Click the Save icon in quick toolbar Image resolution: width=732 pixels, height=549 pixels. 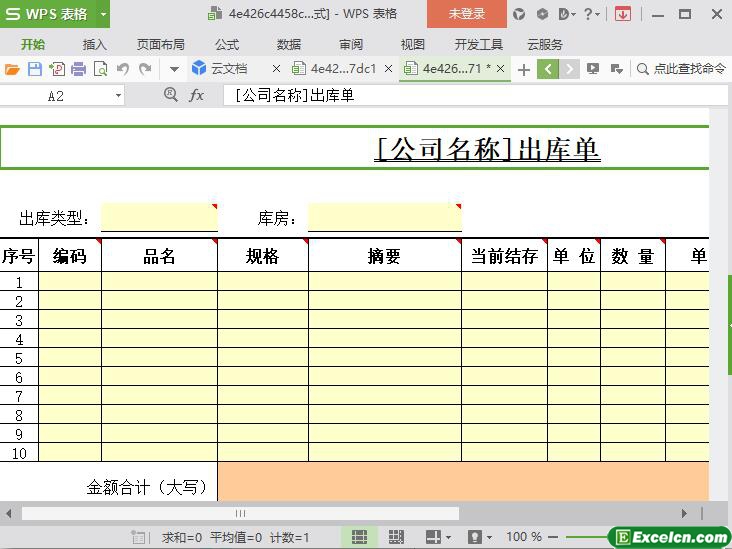click(34, 69)
